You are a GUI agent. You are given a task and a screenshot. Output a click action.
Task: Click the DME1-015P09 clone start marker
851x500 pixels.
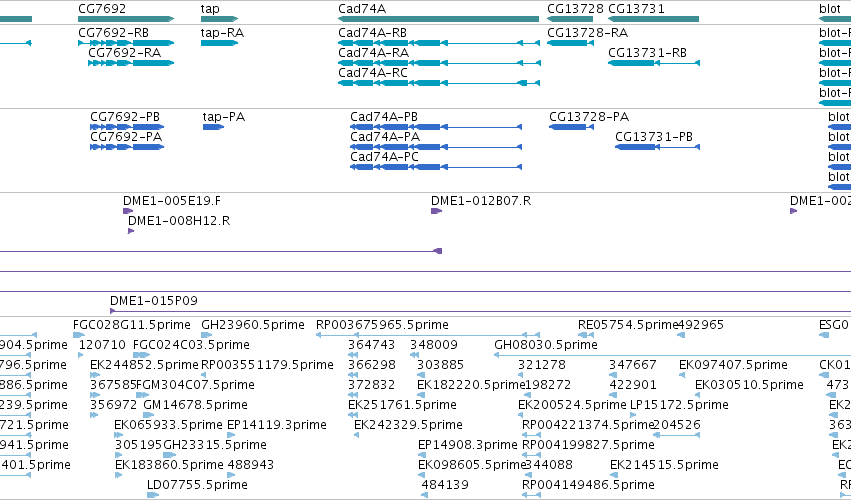[x=112, y=311]
